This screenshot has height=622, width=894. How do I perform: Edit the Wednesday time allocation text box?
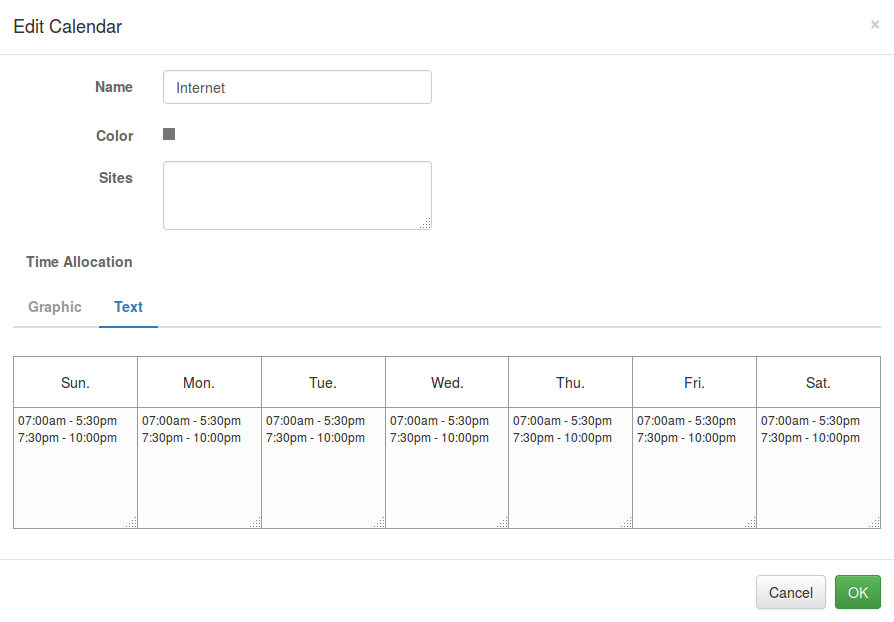[x=447, y=467]
